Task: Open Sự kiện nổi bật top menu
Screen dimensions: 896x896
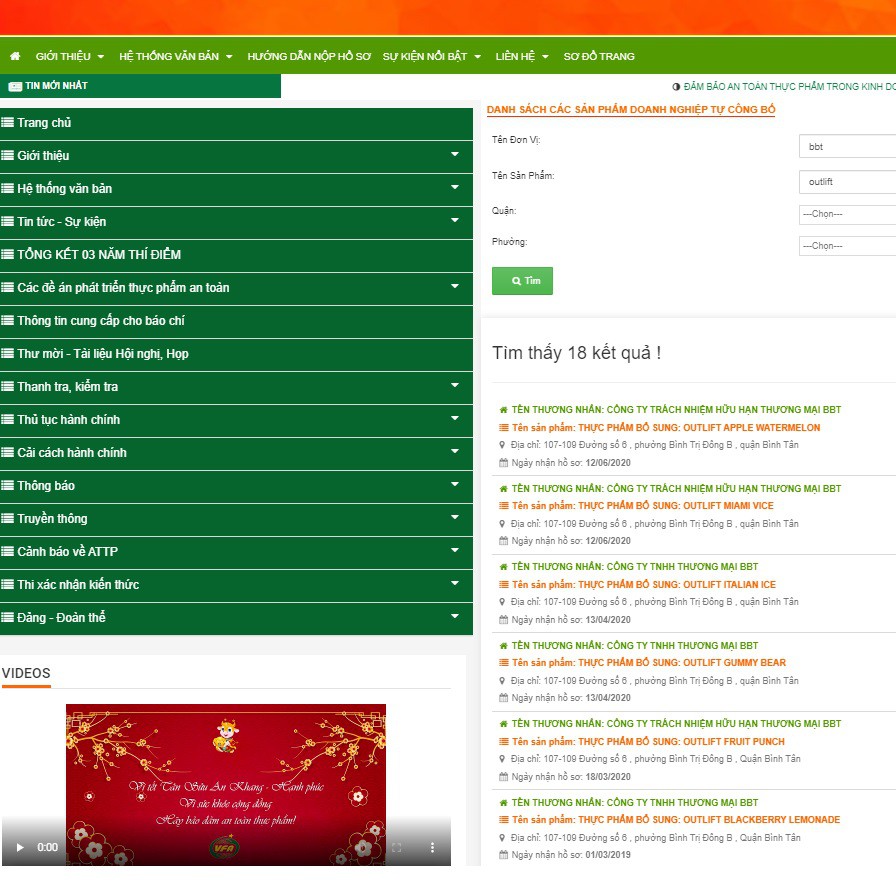Action: click(431, 56)
